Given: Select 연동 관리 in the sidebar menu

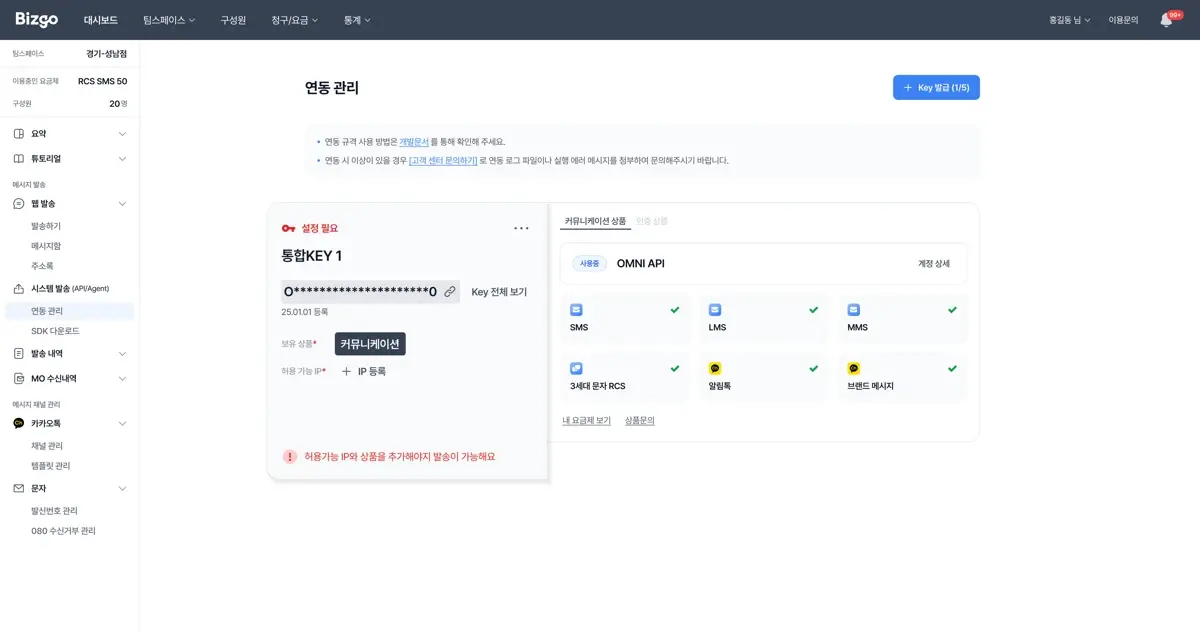Looking at the screenshot, I should coord(48,310).
